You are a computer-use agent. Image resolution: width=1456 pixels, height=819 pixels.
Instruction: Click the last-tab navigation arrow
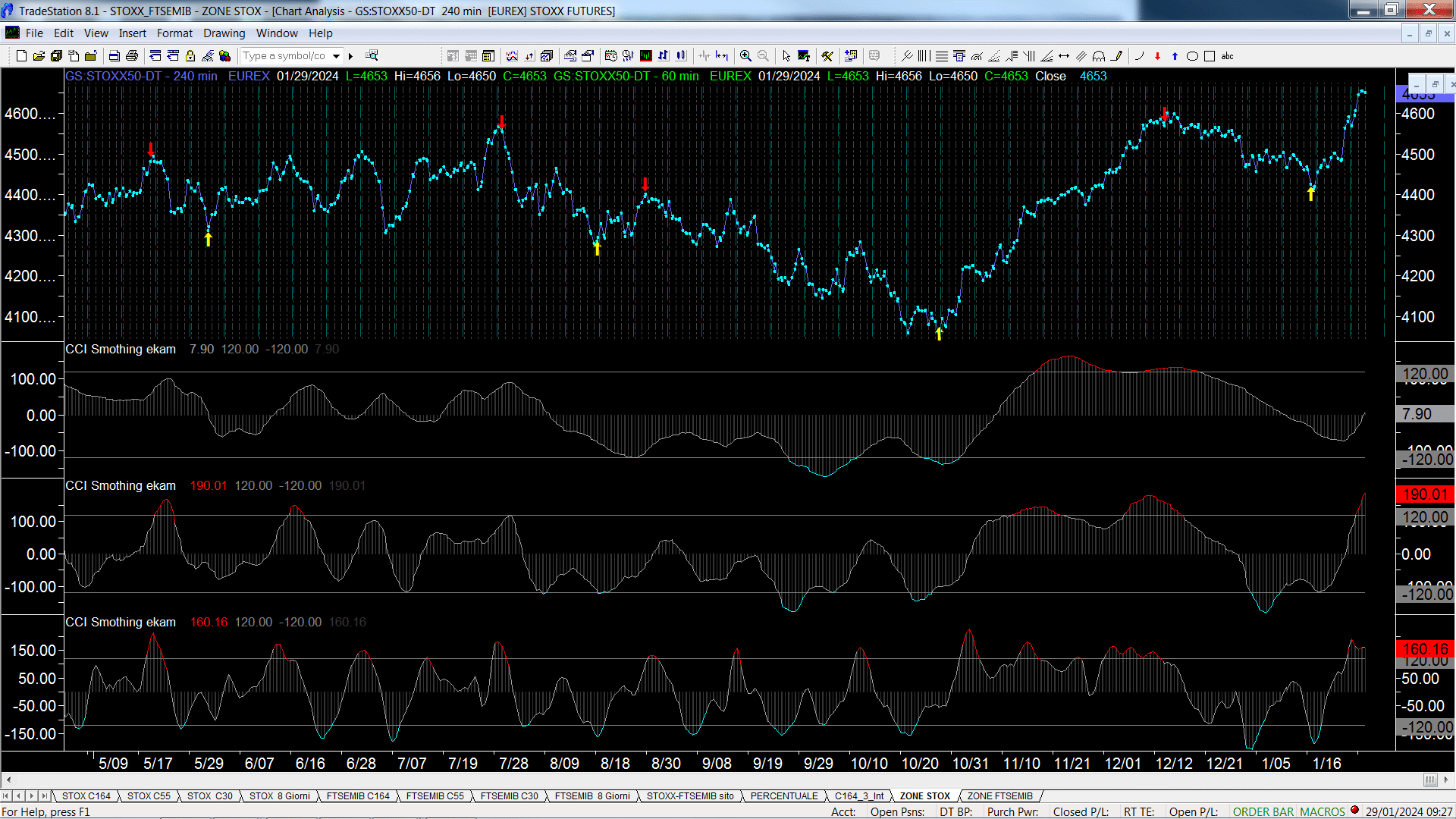point(45,796)
